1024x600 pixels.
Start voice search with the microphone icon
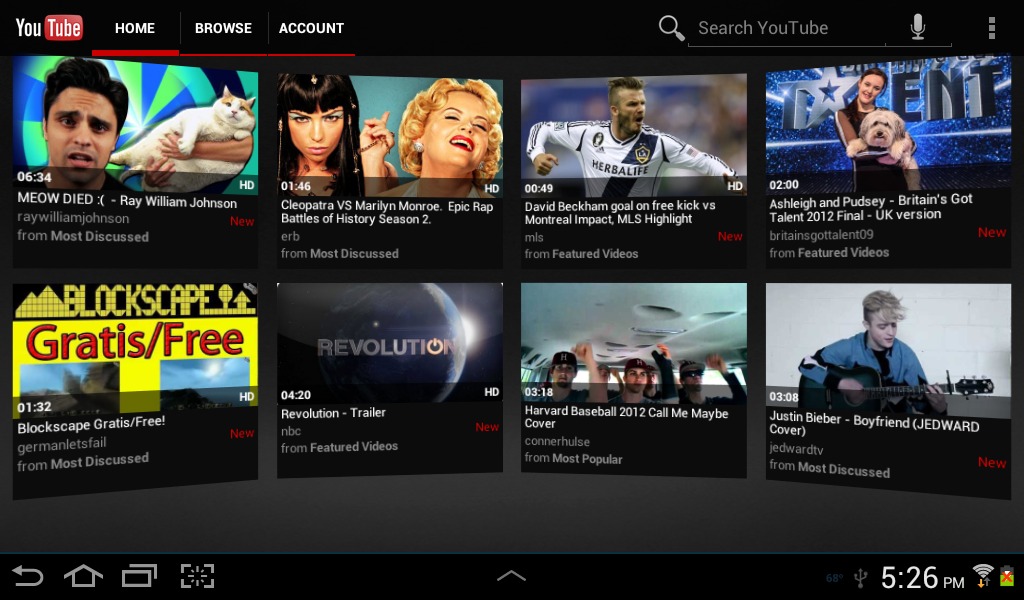coord(918,27)
